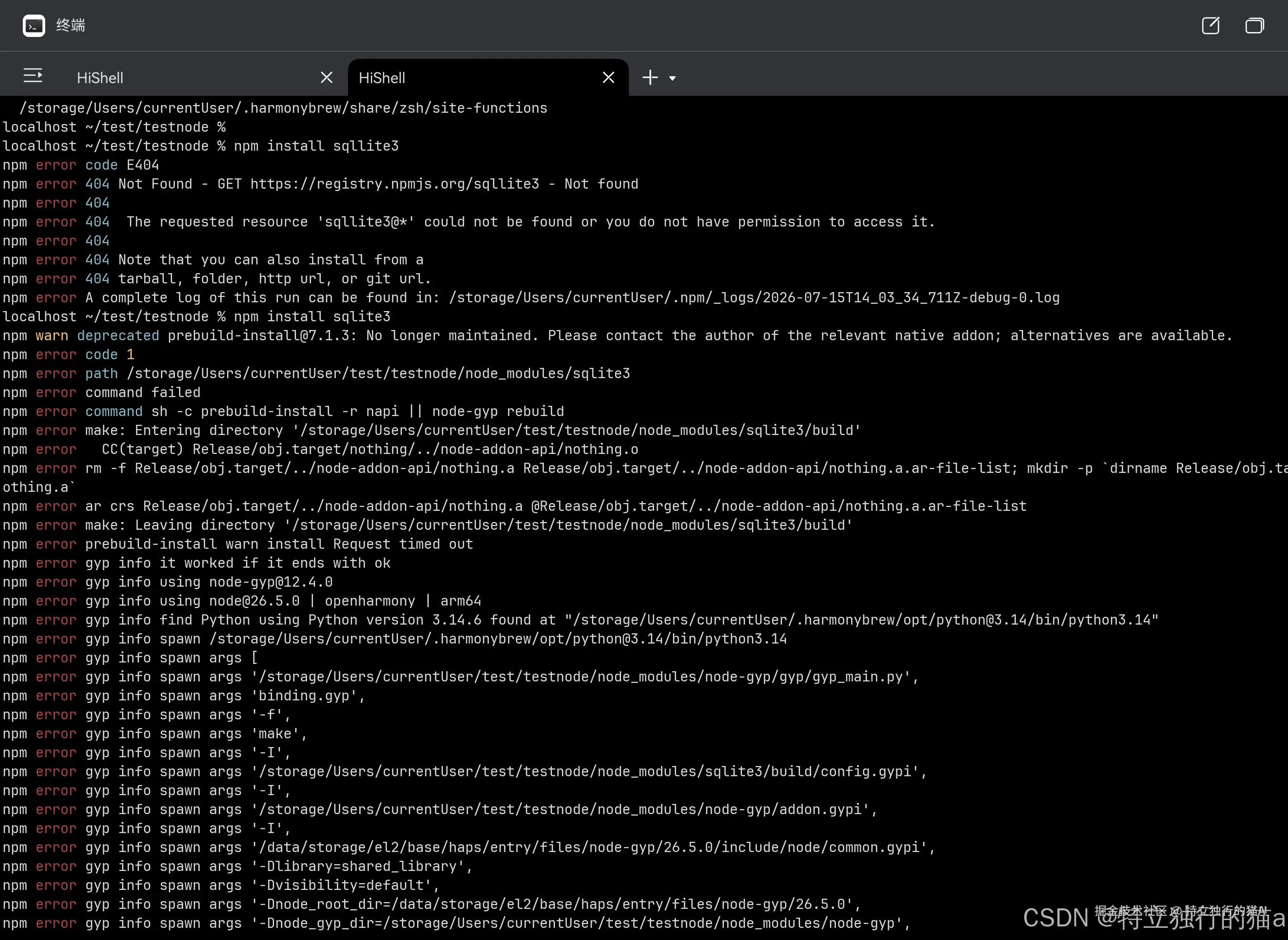Click the "'-f'," spawn args line
This screenshot has height=940, width=1288.
click(147, 715)
